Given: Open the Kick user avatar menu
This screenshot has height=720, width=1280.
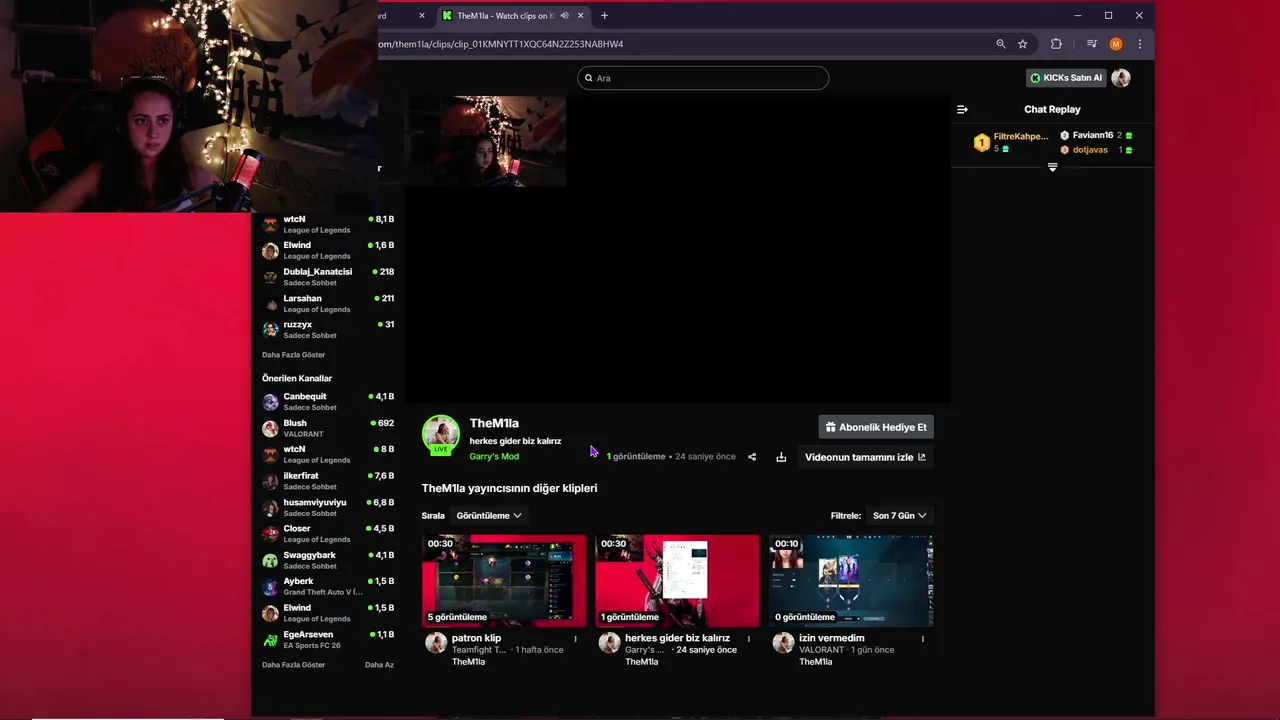Looking at the screenshot, I should click(1121, 78).
